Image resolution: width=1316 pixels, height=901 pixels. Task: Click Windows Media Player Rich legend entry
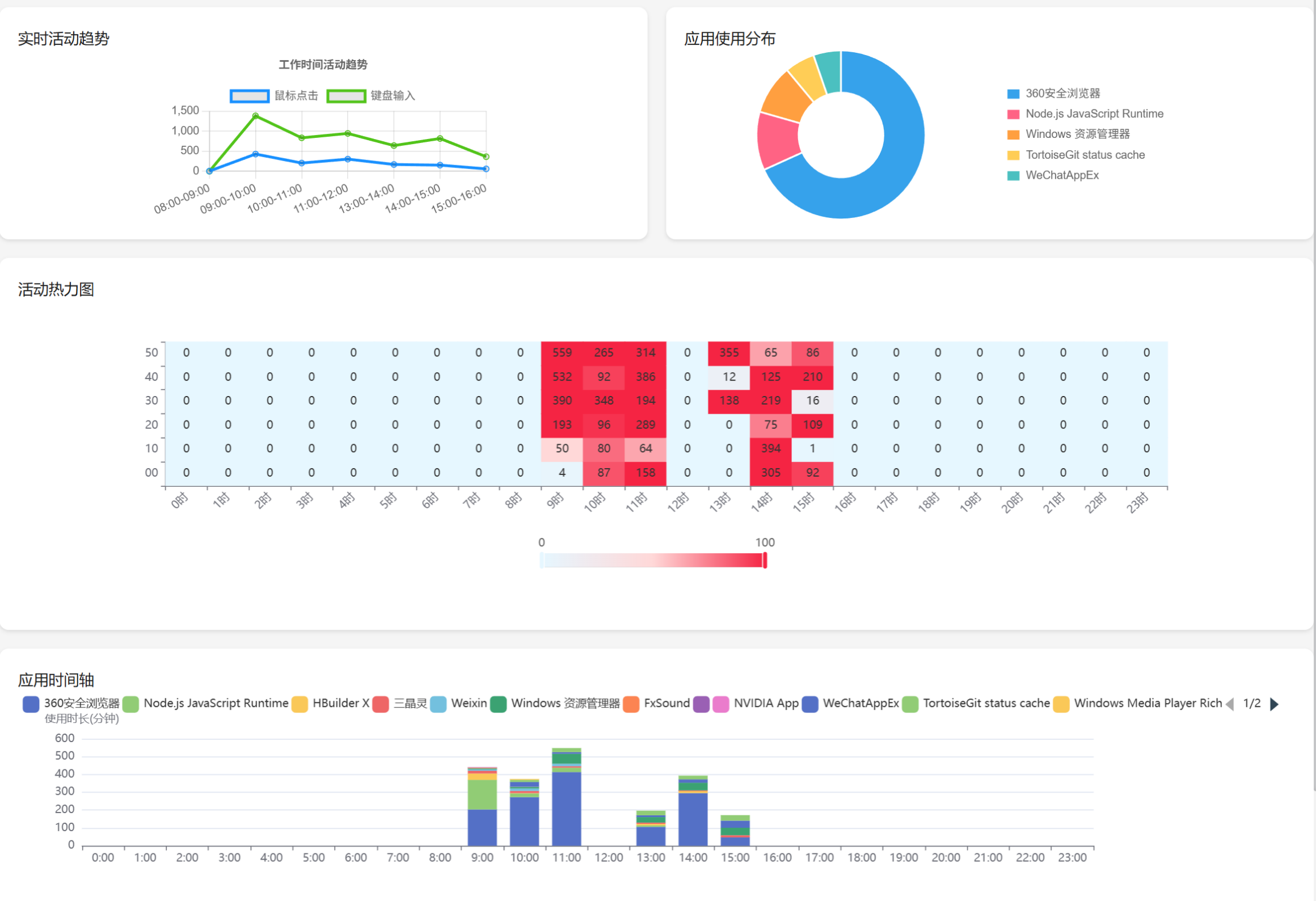1147,704
